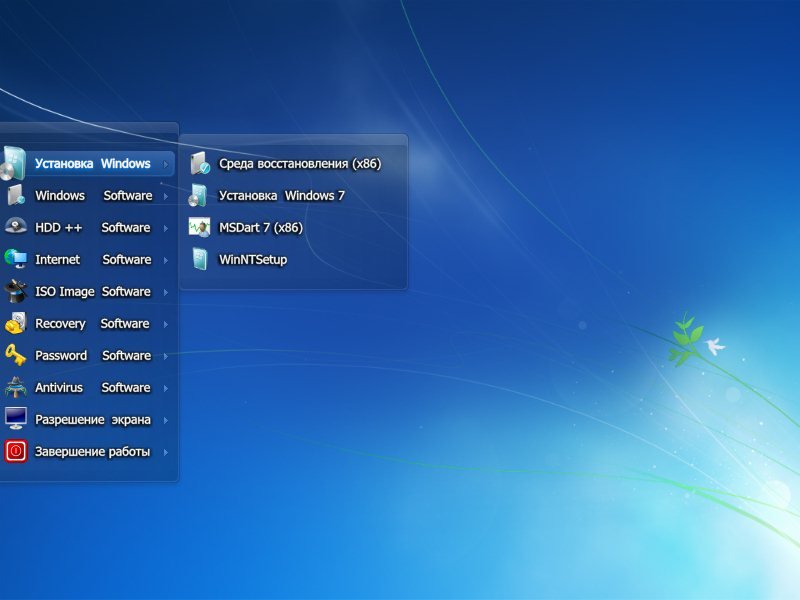Open the Windows Software menu entry
The width and height of the screenshot is (800, 600).
click(x=87, y=195)
